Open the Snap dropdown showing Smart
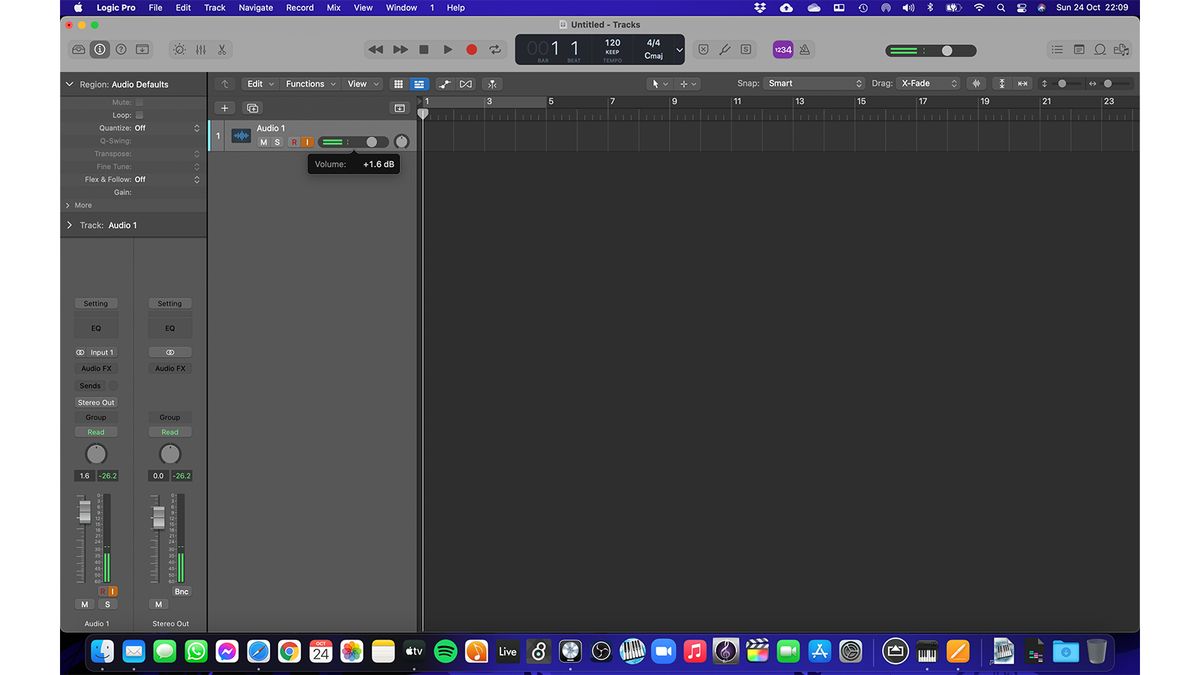The height and width of the screenshot is (675, 1200). click(815, 83)
